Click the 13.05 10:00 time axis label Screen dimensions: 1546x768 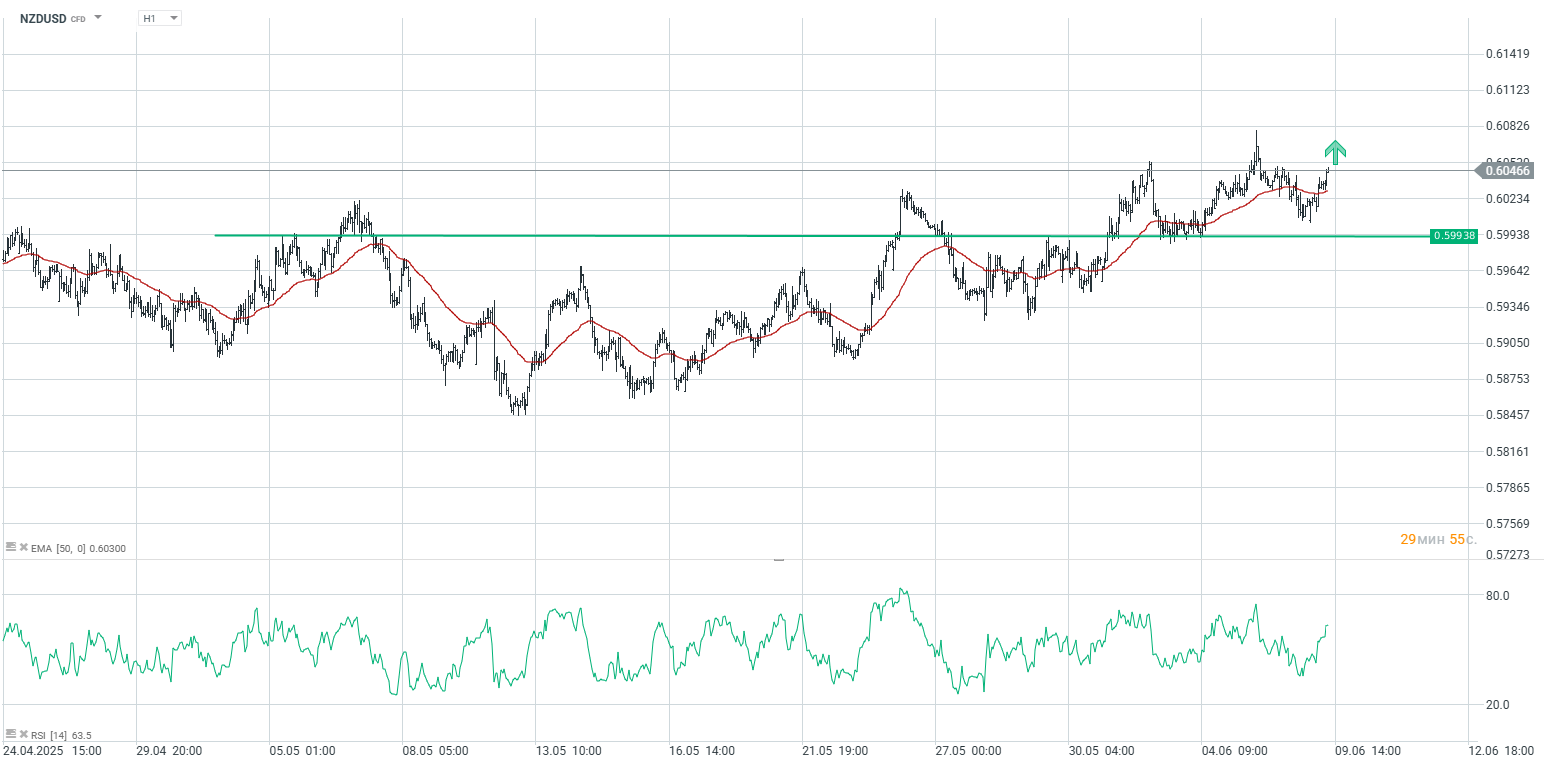[566, 750]
